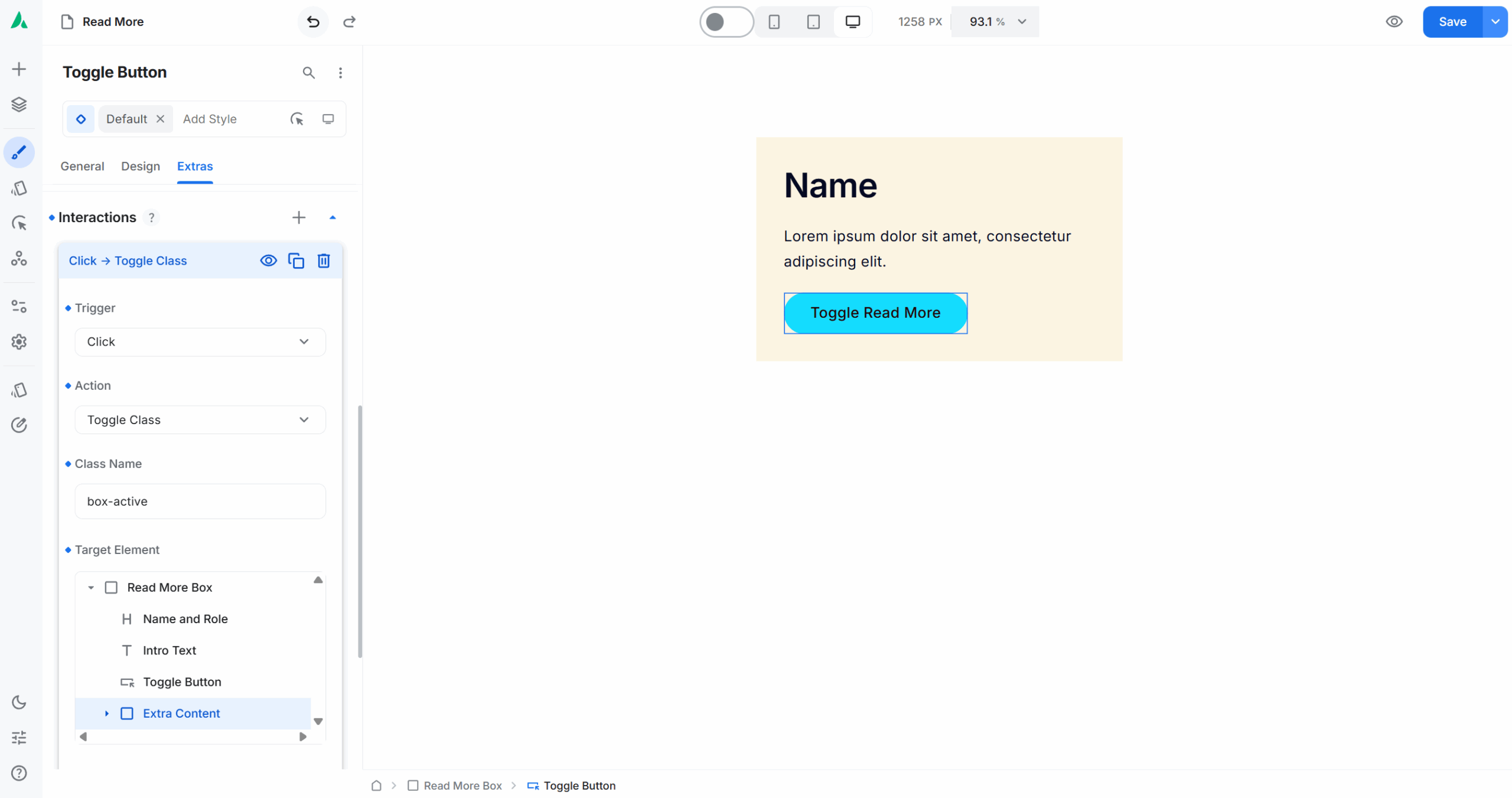Open the Trigger dropdown set to Click
The image size is (1512, 798).
click(200, 342)
